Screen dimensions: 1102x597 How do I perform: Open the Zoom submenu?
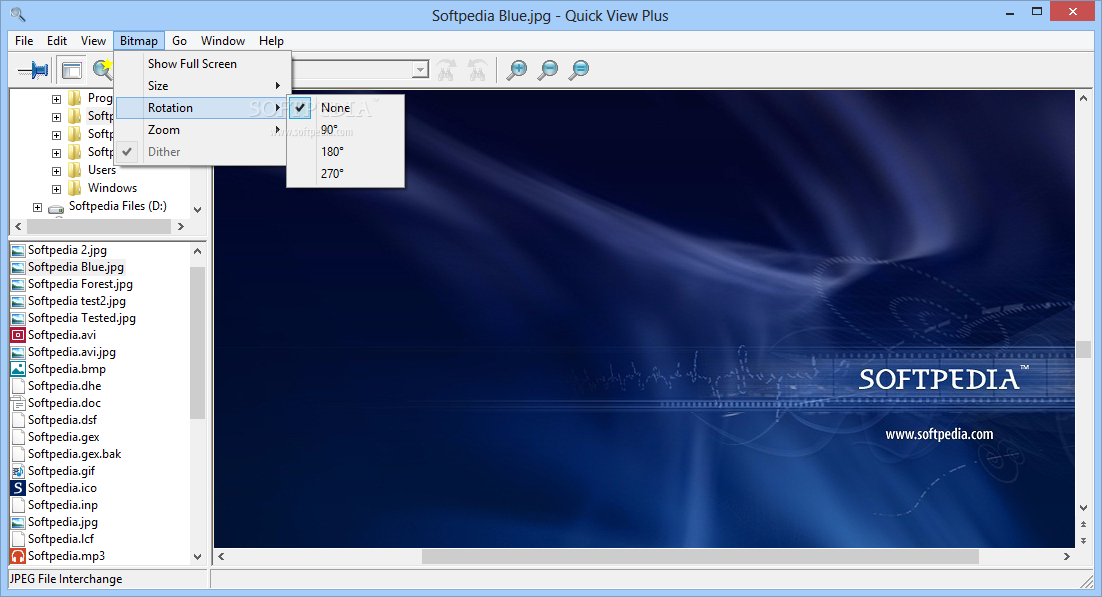point(201,130)
